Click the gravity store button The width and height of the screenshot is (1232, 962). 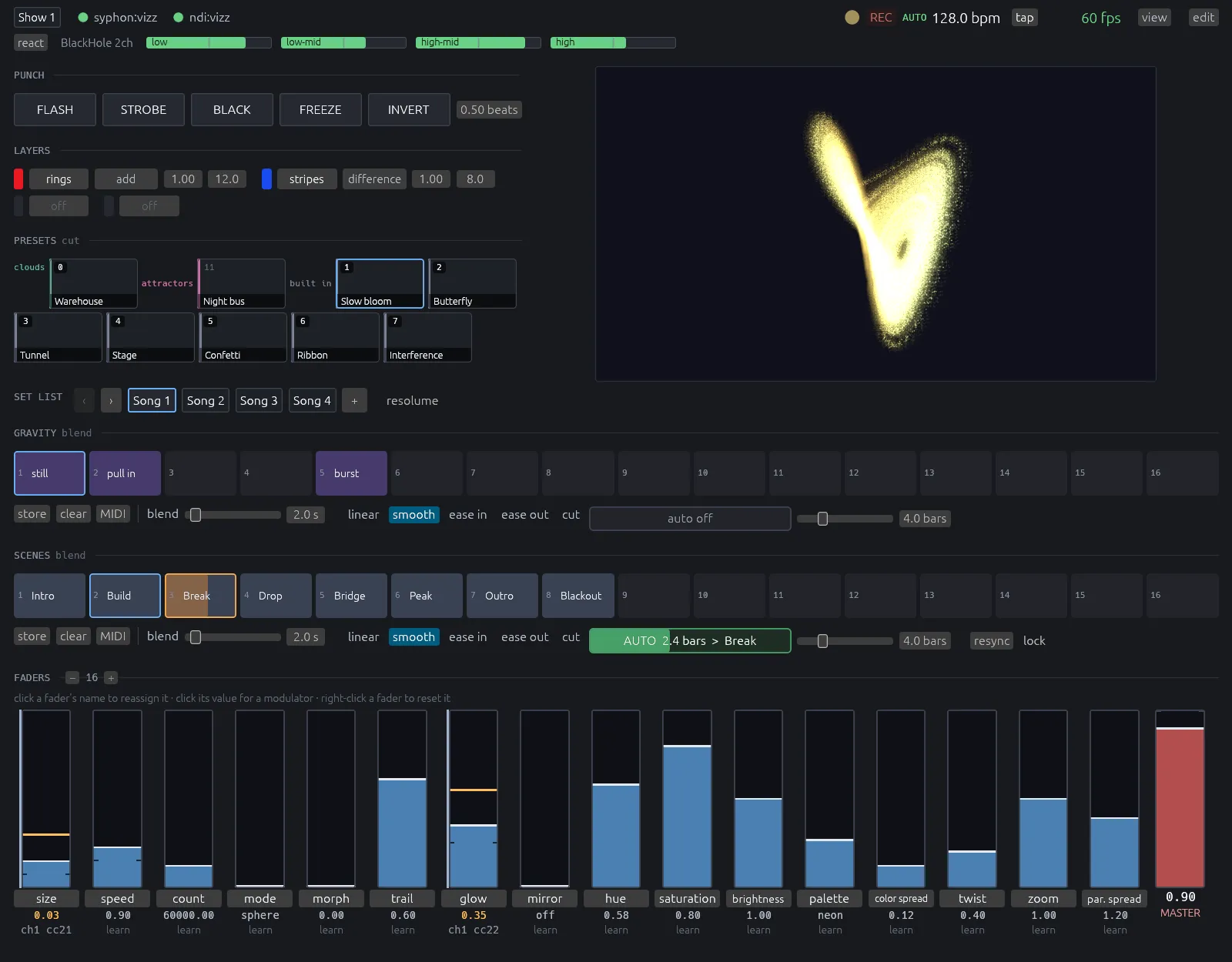coord(32,513)
